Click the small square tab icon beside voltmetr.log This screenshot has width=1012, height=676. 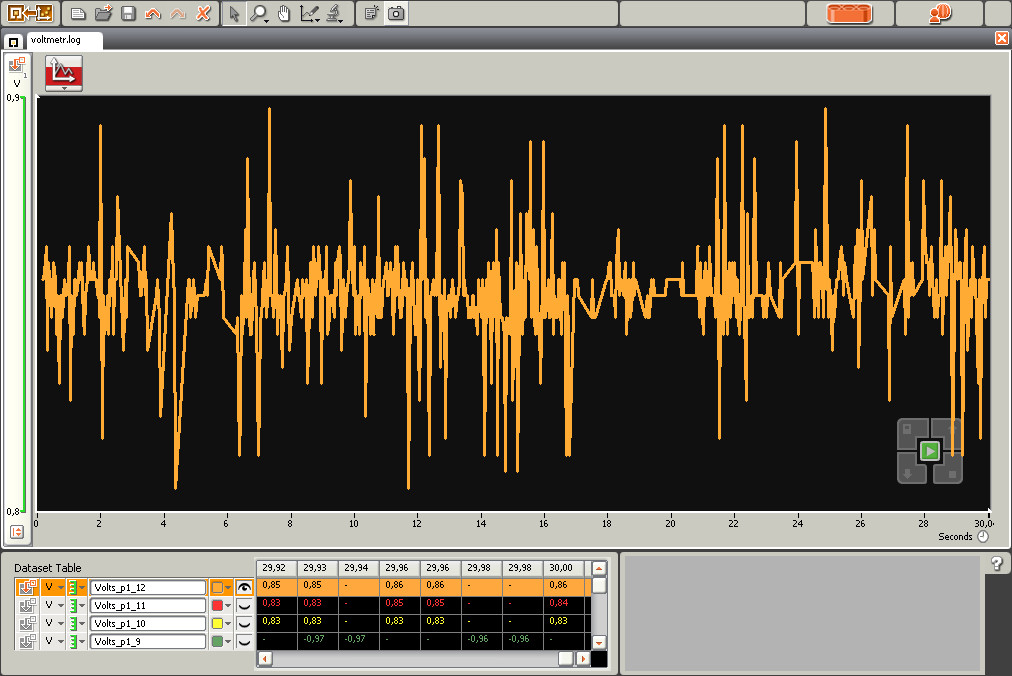pyautogui.click(x=13, y=42)
